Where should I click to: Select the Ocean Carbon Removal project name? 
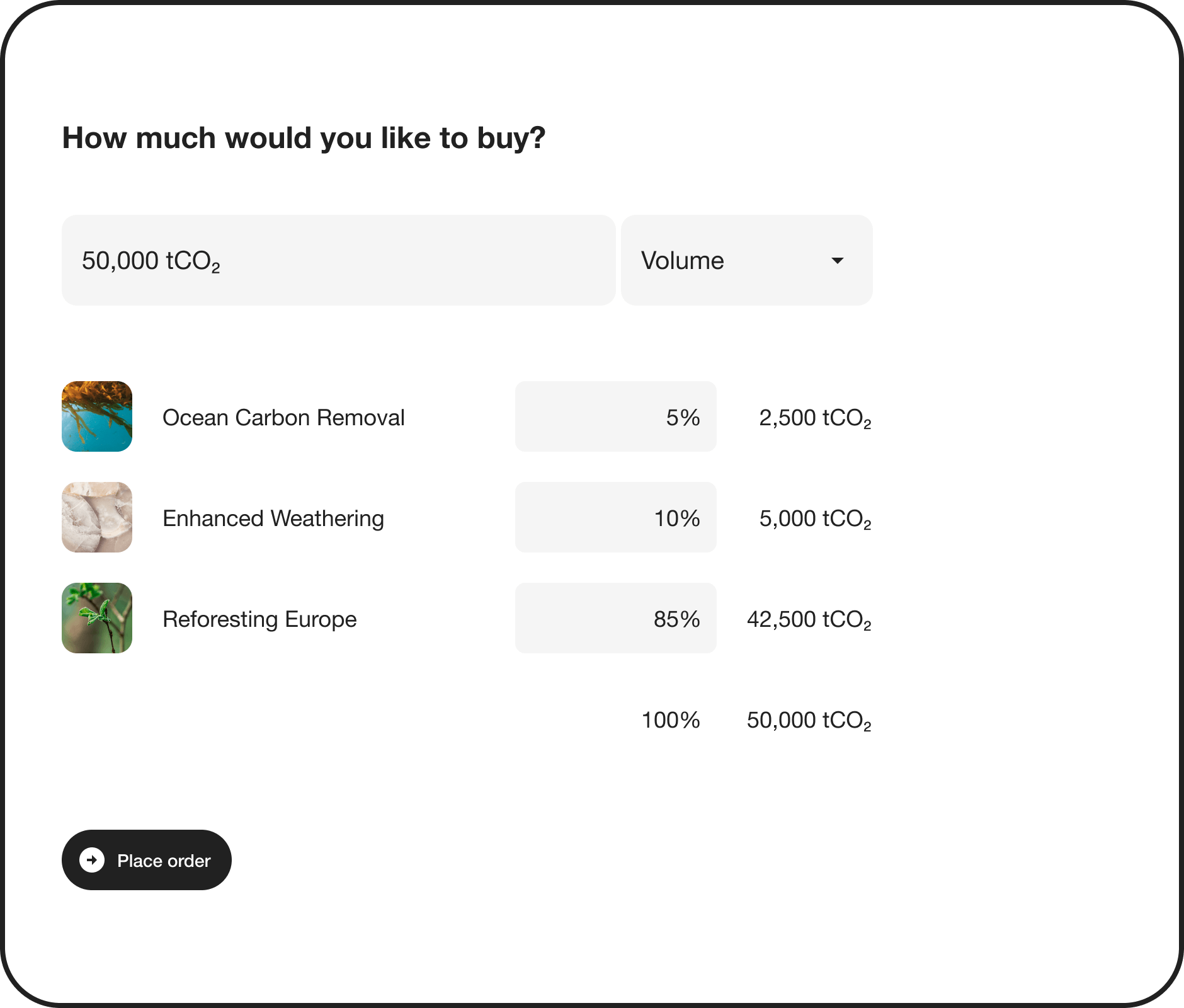pos(283,418)
